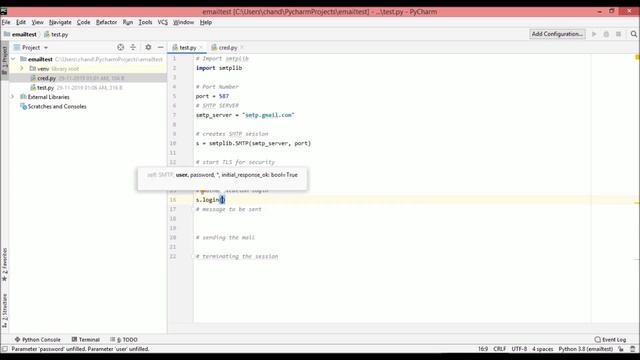Open the Refactor menu
The image size is (640, 360).
[106, 22]
